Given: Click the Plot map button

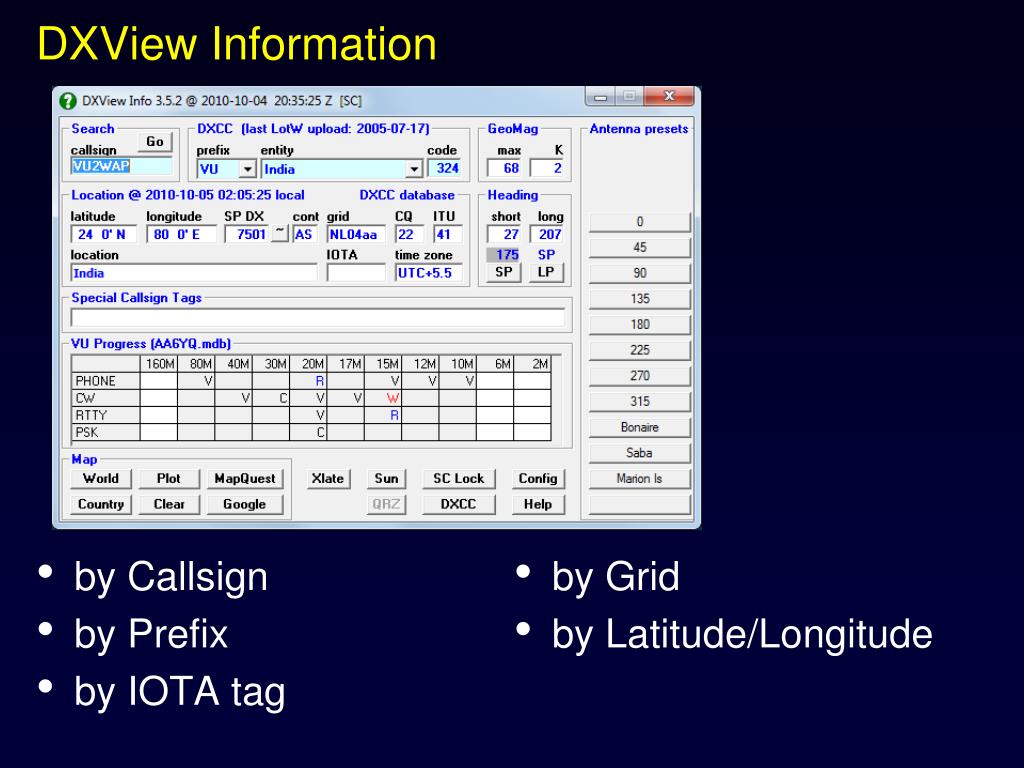Looking at the screenshot, I should (168, 479).
